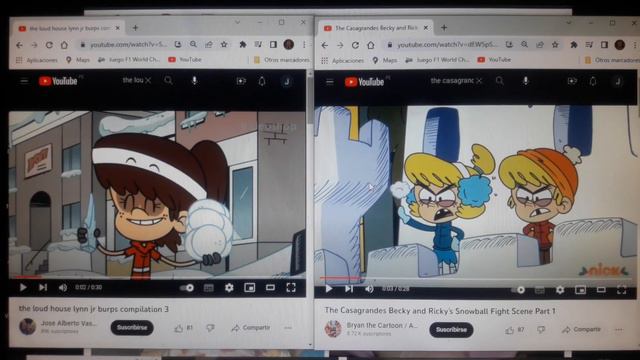Open extensions puzzle icon, right window
The height and width of the screenshot is (360, 640).
(x=573, y=45)
